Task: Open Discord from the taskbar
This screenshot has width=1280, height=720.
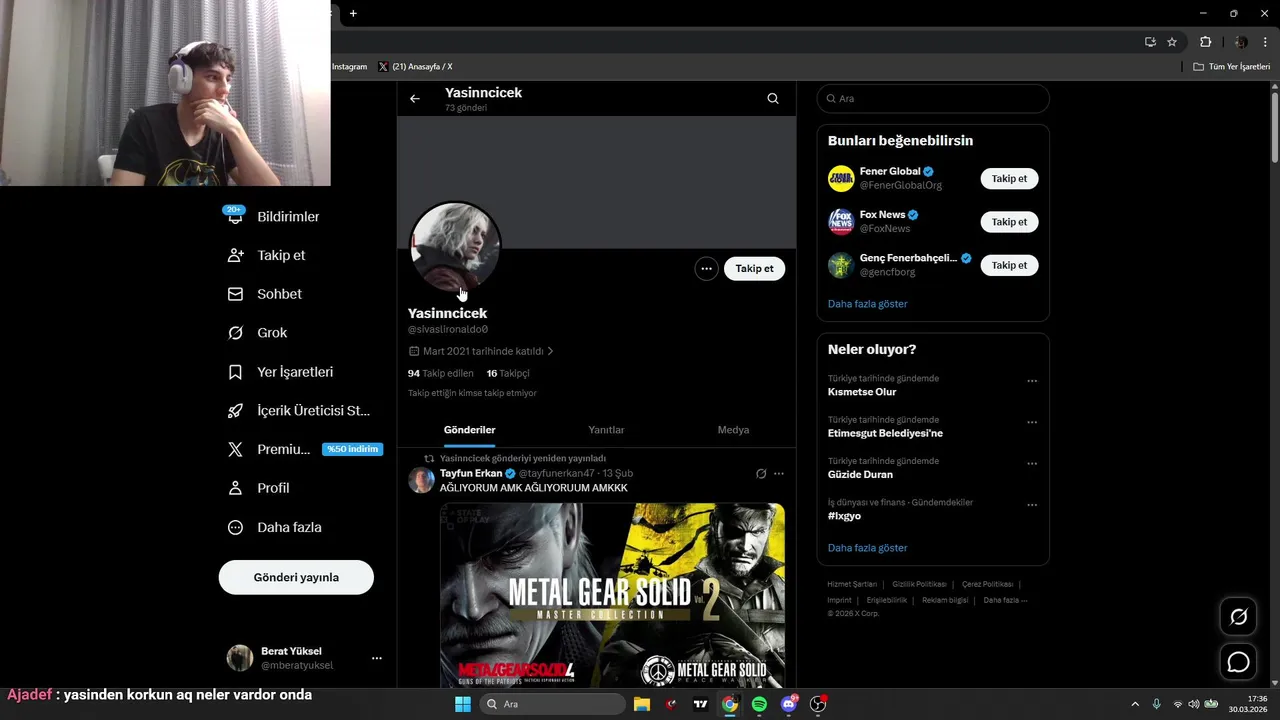Action: (x=789, y=704)
